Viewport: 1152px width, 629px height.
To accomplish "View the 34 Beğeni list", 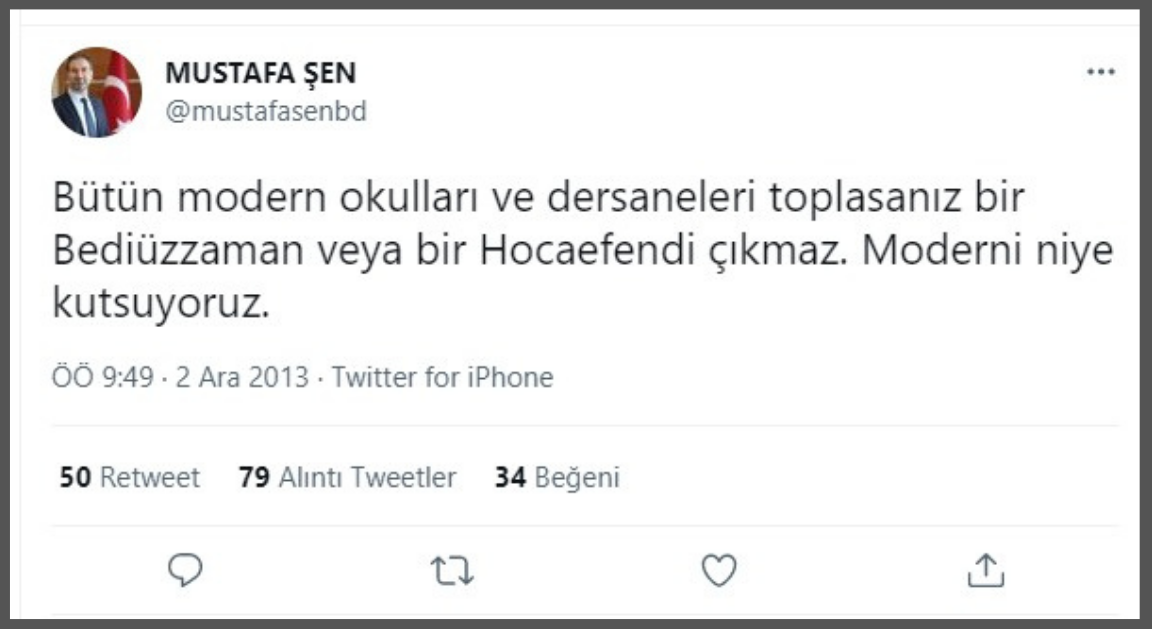I will pos(558,477).
